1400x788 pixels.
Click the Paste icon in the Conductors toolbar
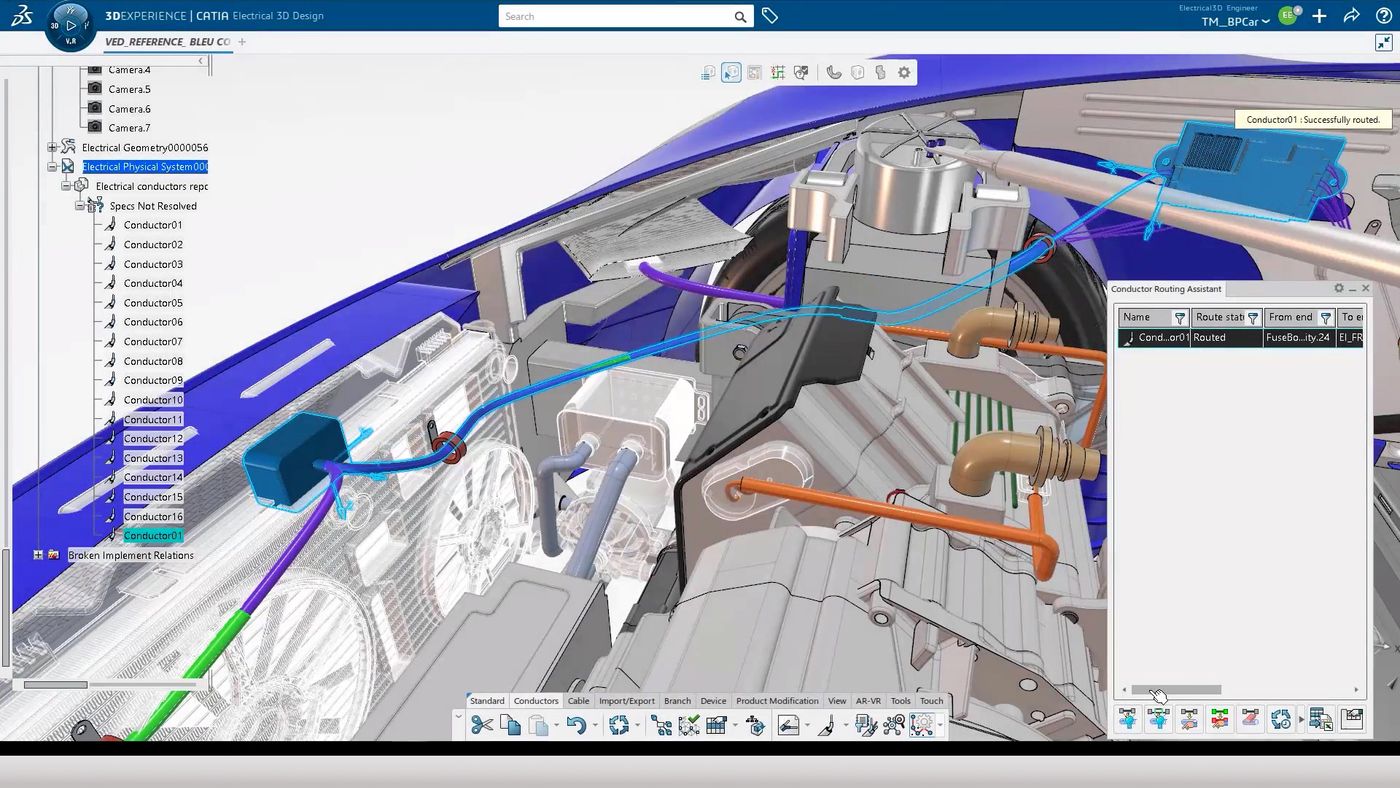pos(539,723)
